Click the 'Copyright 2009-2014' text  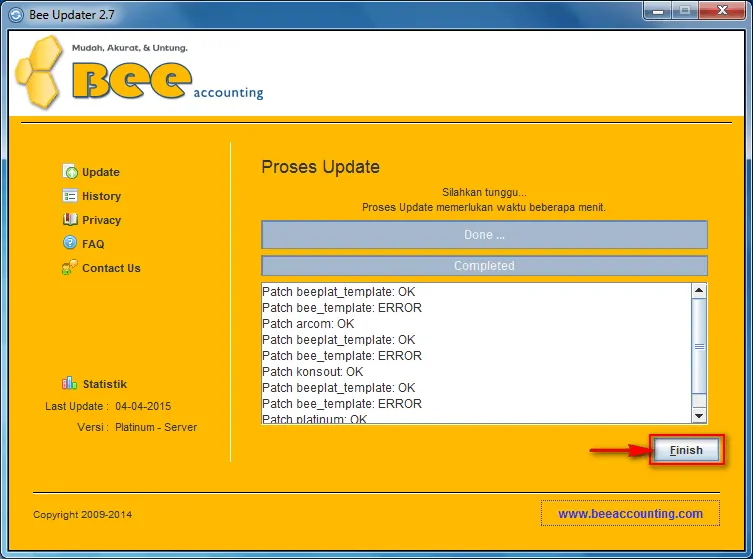[83, 514]
